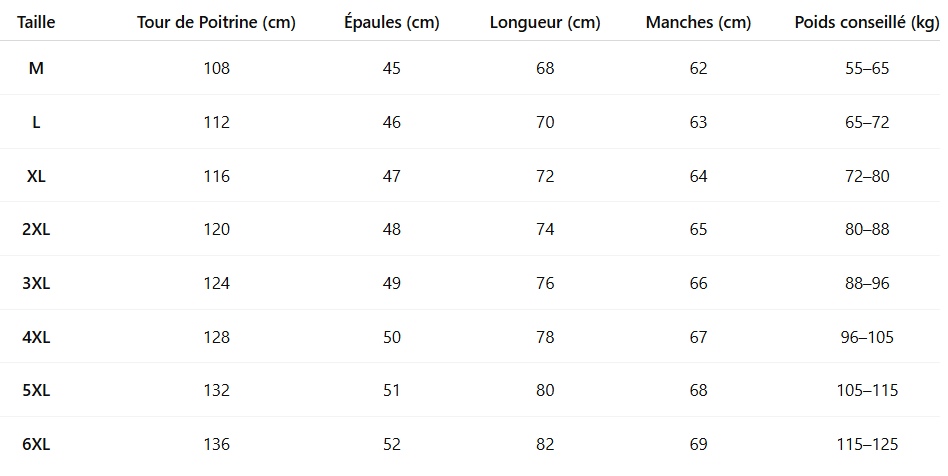The image size is (948, 476).
Task: Click the 2XL size label
Action: [x=36, y=230]
